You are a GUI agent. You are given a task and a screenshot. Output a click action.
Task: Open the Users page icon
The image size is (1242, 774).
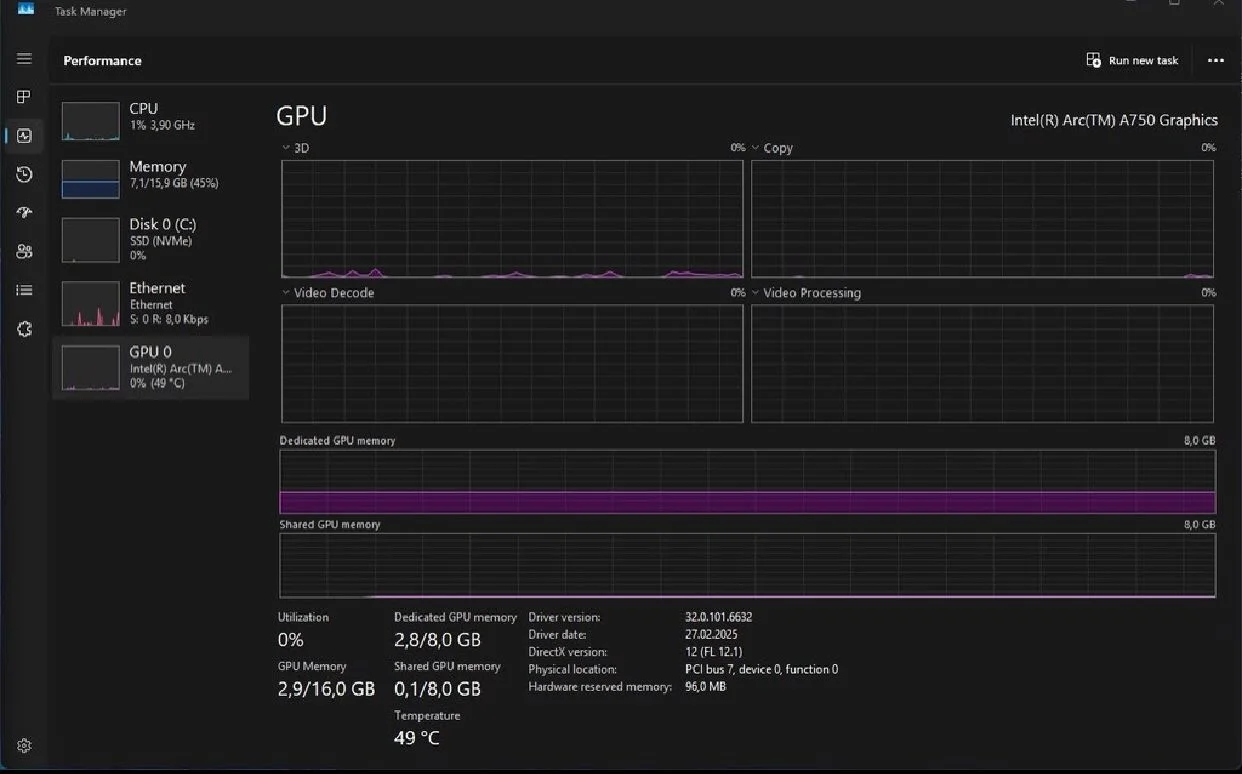coord(24,251)
